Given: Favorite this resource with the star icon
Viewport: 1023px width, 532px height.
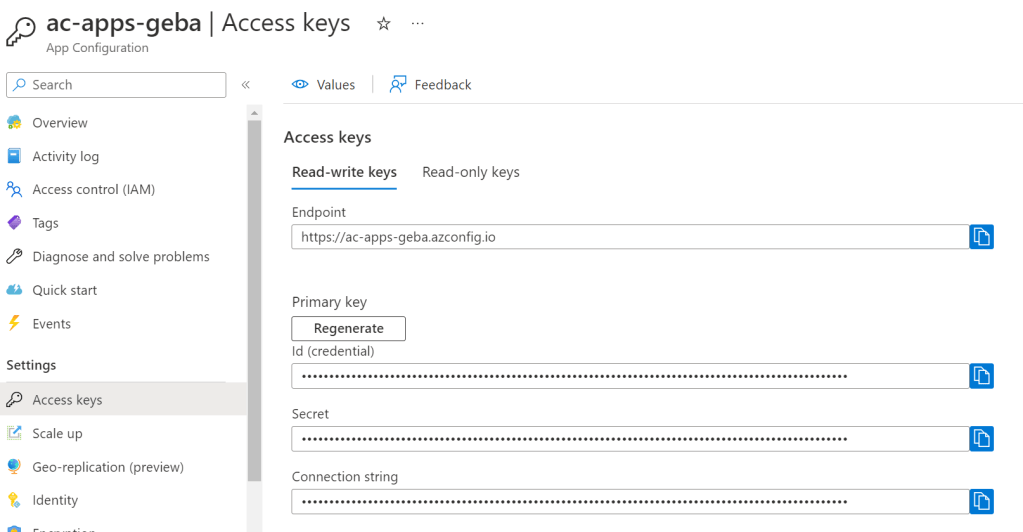Looking at the screenshot, I should 383,24.
